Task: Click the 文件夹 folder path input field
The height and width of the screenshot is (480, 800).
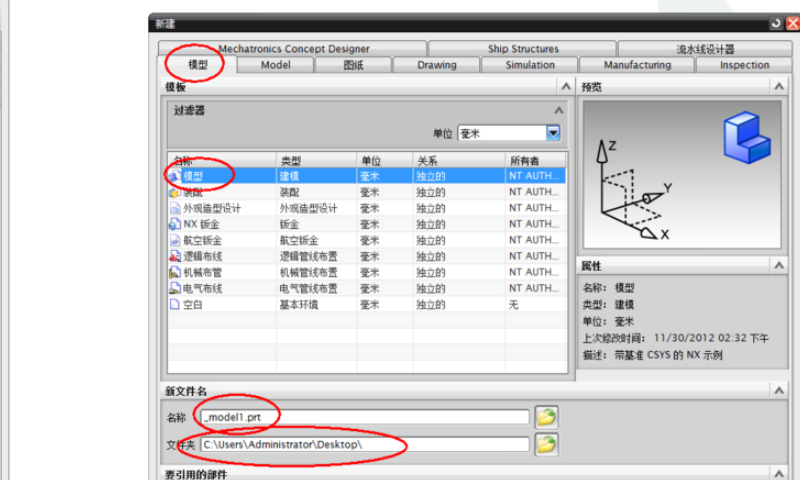Action: [365, 444]
